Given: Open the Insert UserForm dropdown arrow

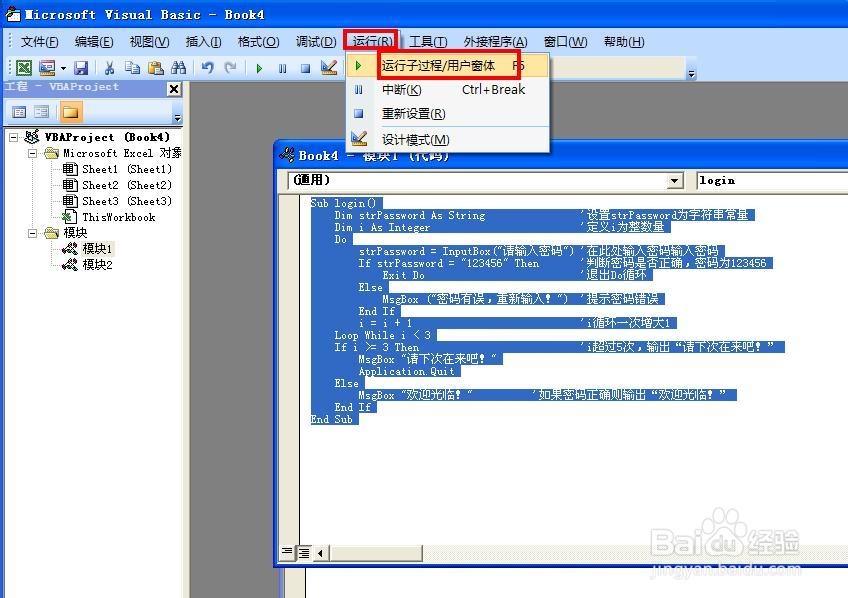Looking at the screenshot, I should [x=63, y=68].
